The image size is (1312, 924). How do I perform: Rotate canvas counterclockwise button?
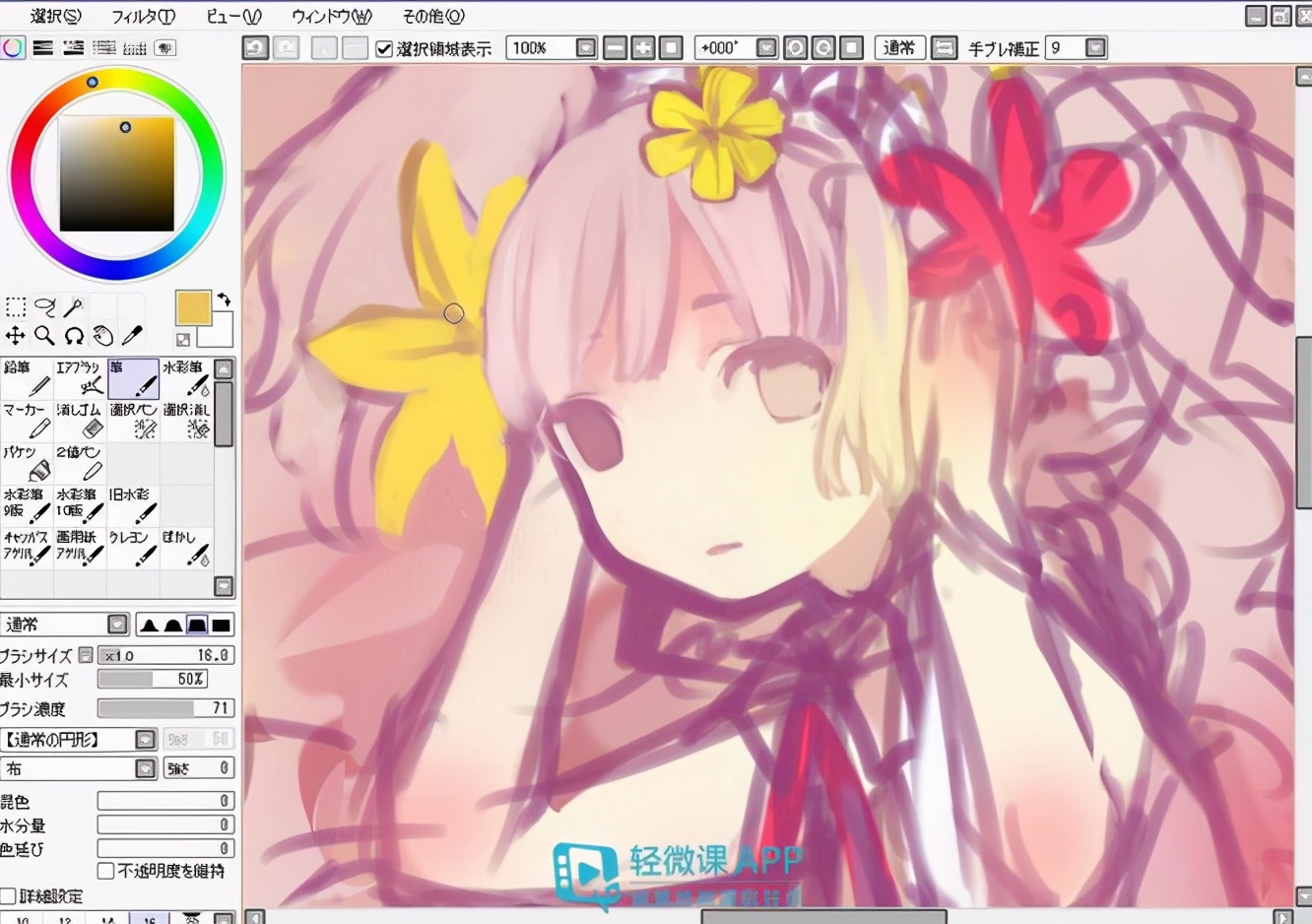coord(795,47)
